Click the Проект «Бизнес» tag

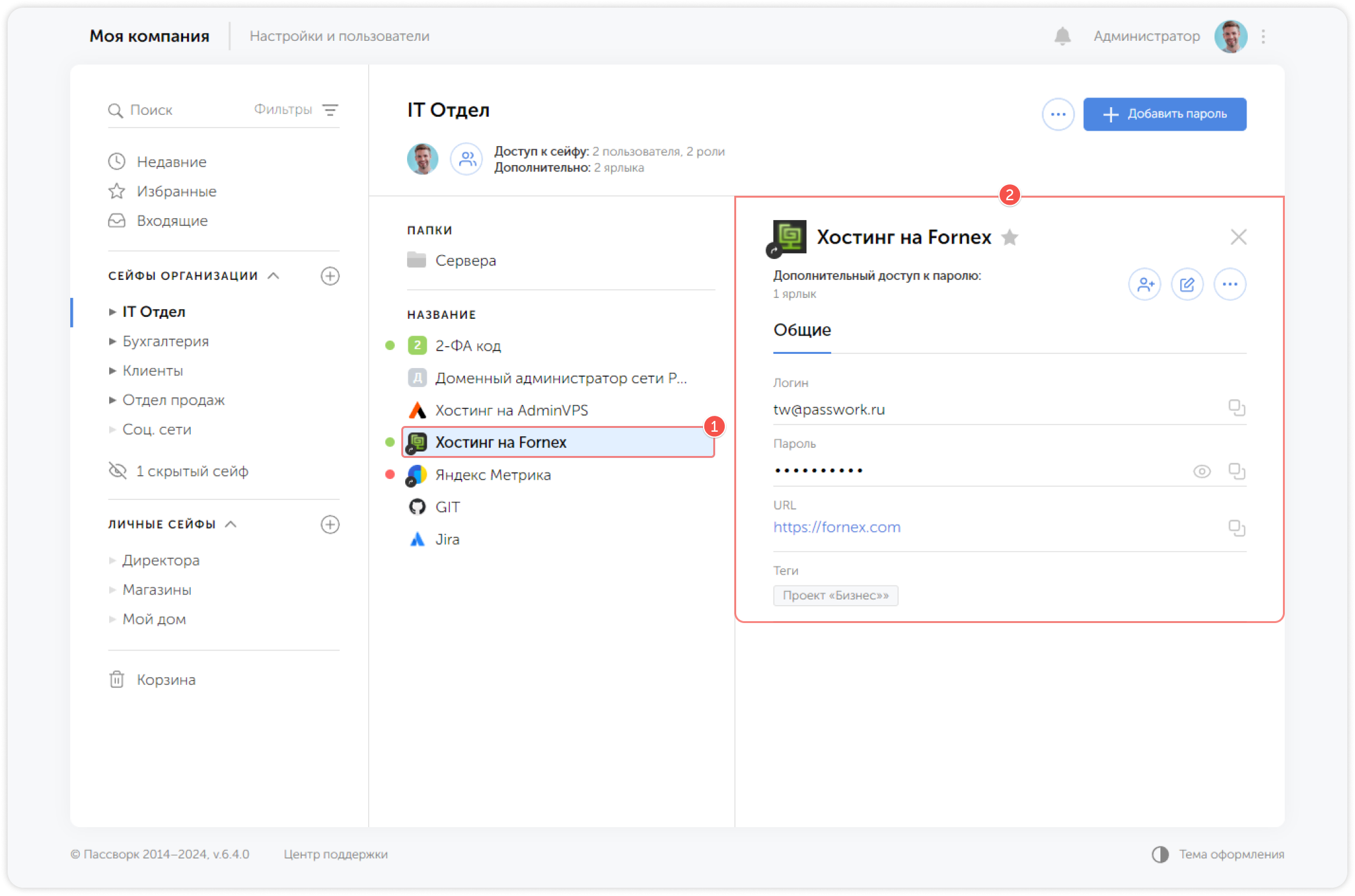click(x=835, y=596)
